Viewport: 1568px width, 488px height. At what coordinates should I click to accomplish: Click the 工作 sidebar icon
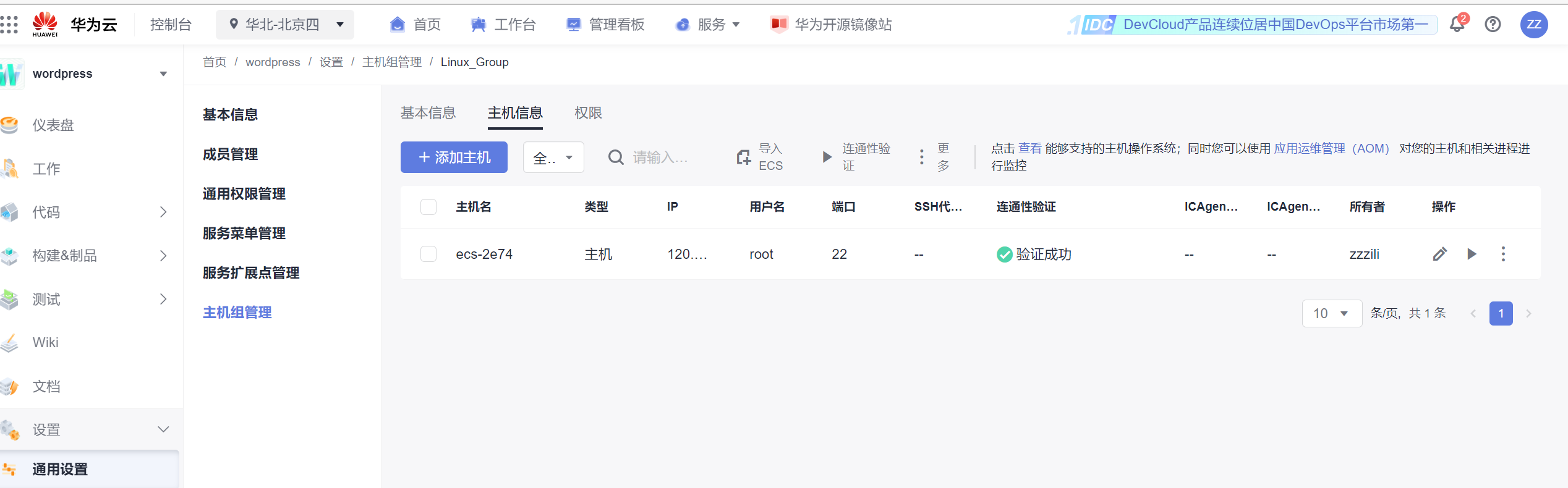(x=9, y=169)
